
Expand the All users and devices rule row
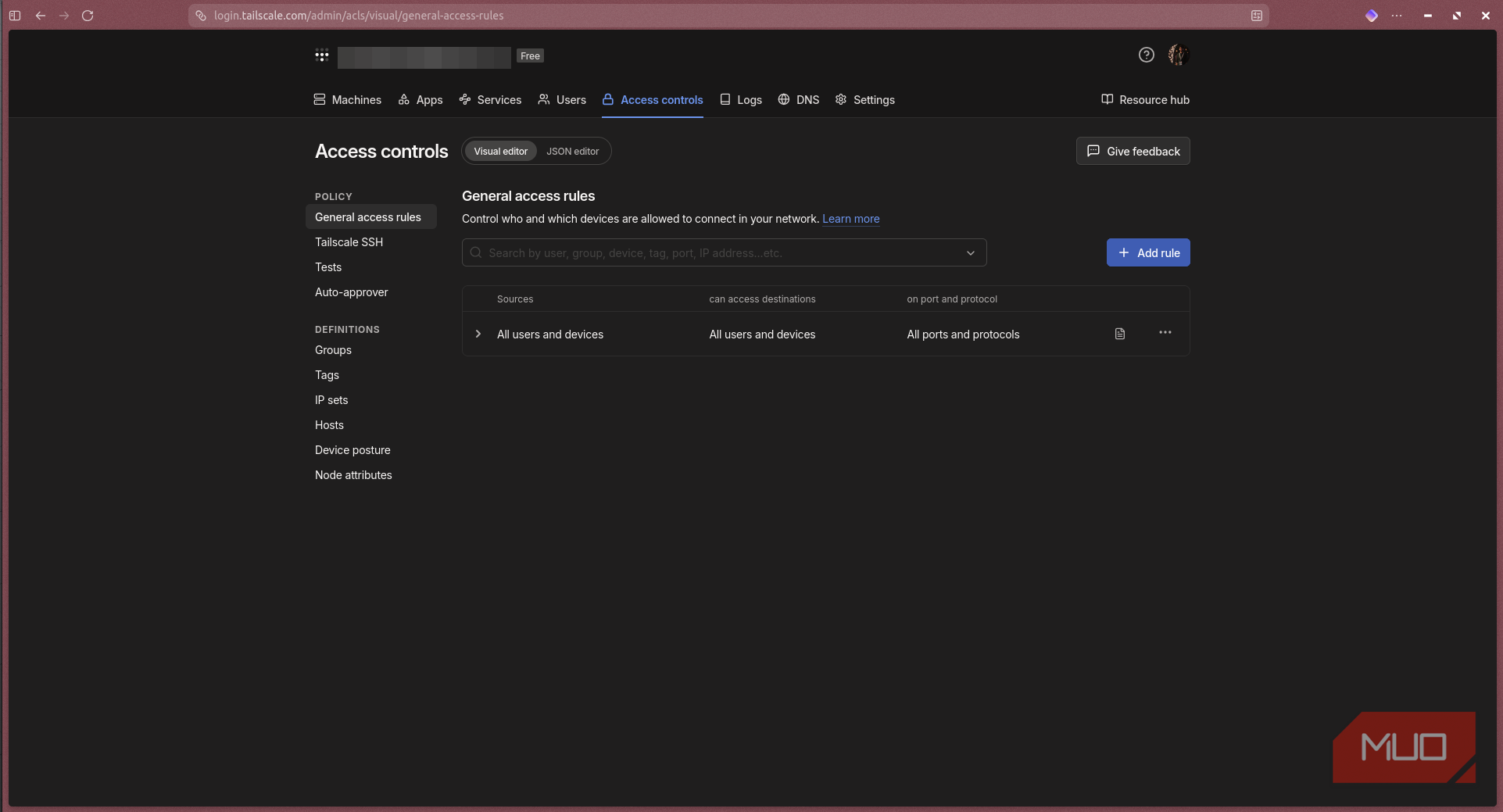pyautogui.click(x=478, y=334)
